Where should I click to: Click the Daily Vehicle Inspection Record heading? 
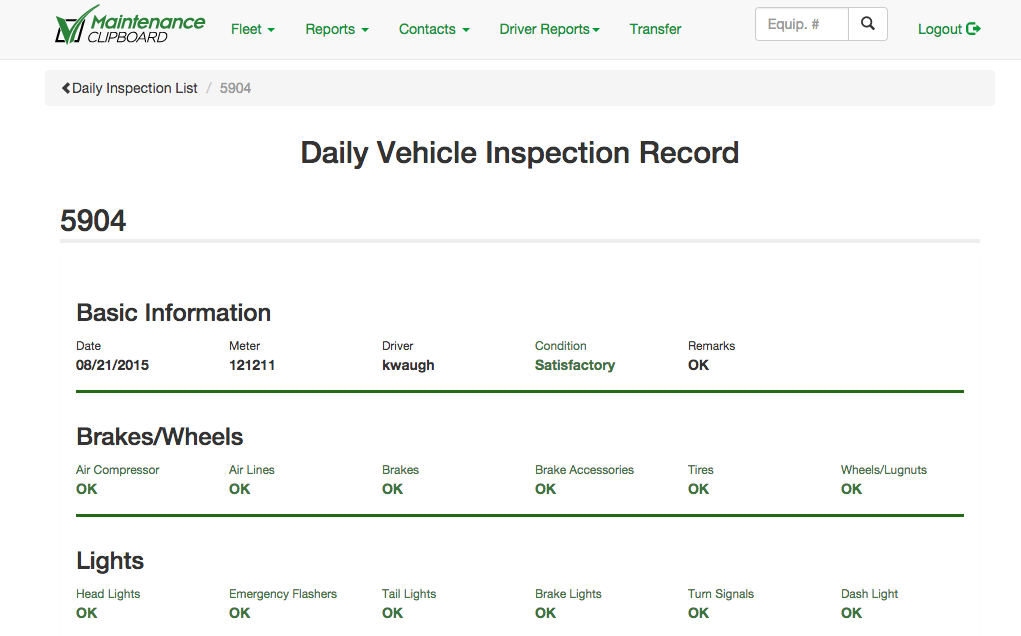point(519,153)
